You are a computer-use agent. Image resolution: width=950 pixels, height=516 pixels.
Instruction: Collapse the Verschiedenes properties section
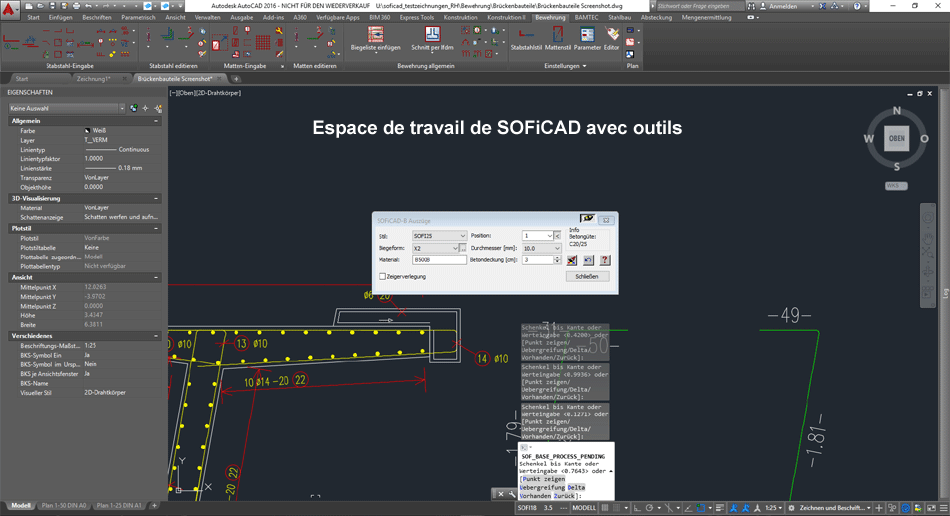[x=156, y=336]
